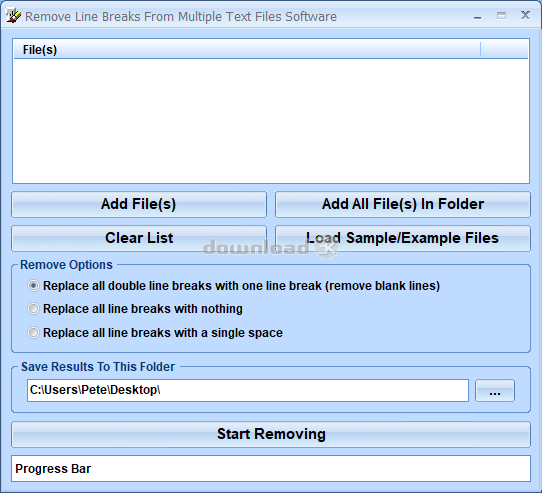This screenshot has height=493, width=542.
Task: Click the File(s) column divider
Action: coord(480,49)
